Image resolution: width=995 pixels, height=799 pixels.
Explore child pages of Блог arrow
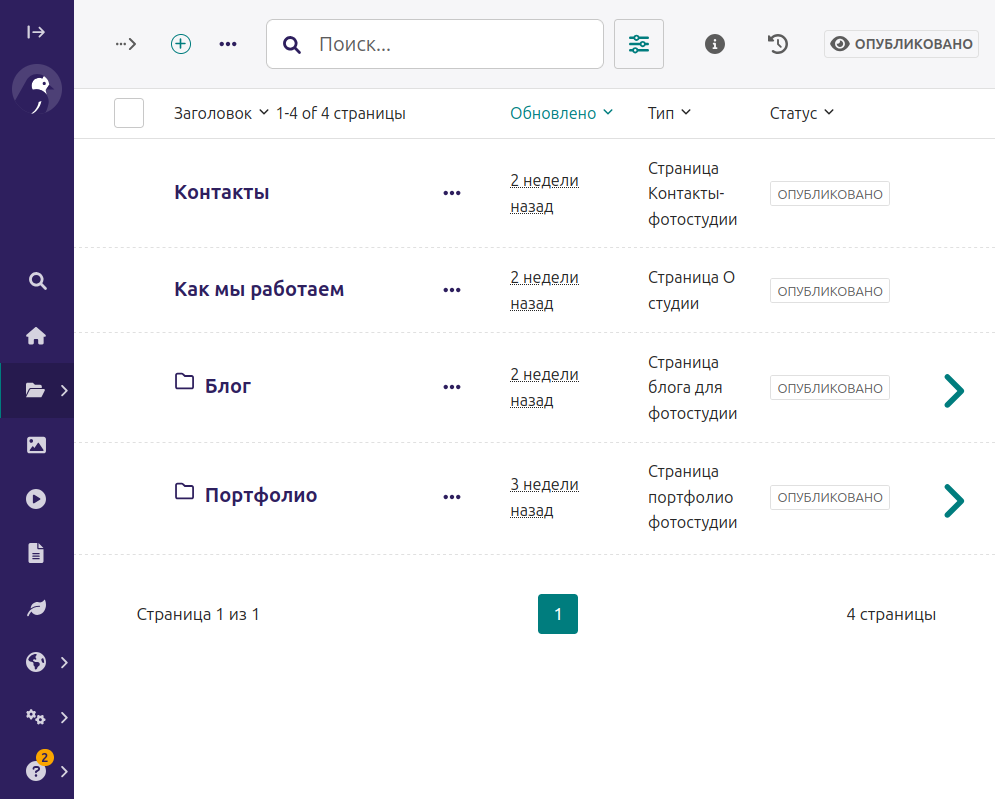click(954, 391)
